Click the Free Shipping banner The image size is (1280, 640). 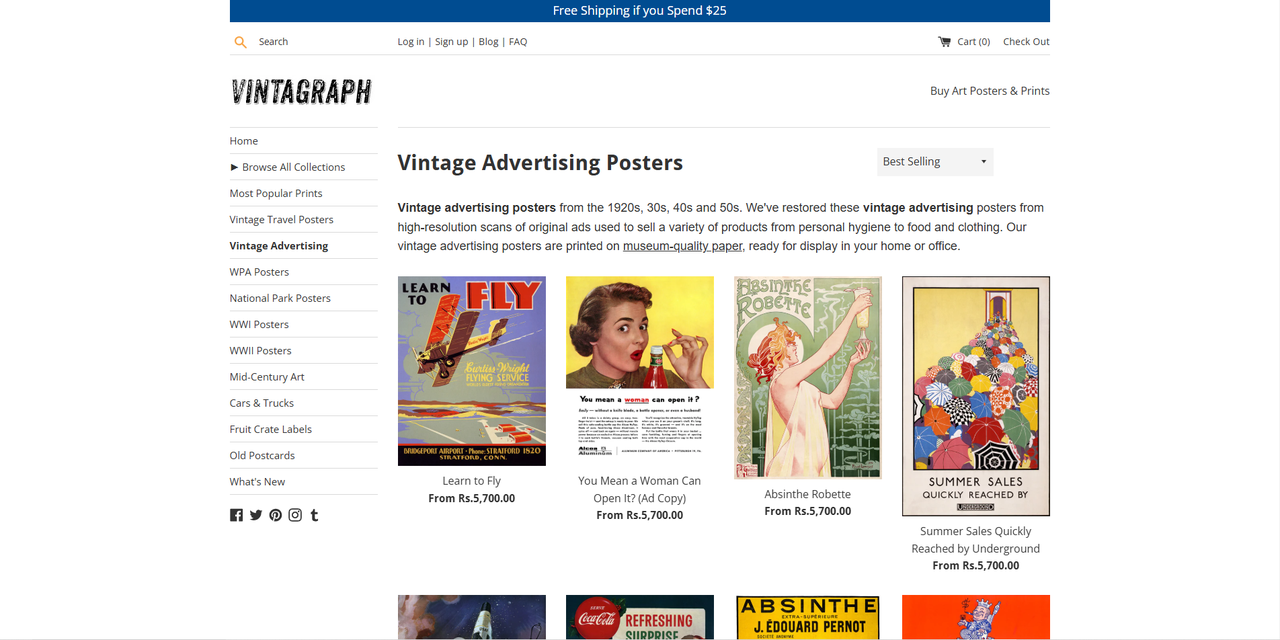coord(640,11)
